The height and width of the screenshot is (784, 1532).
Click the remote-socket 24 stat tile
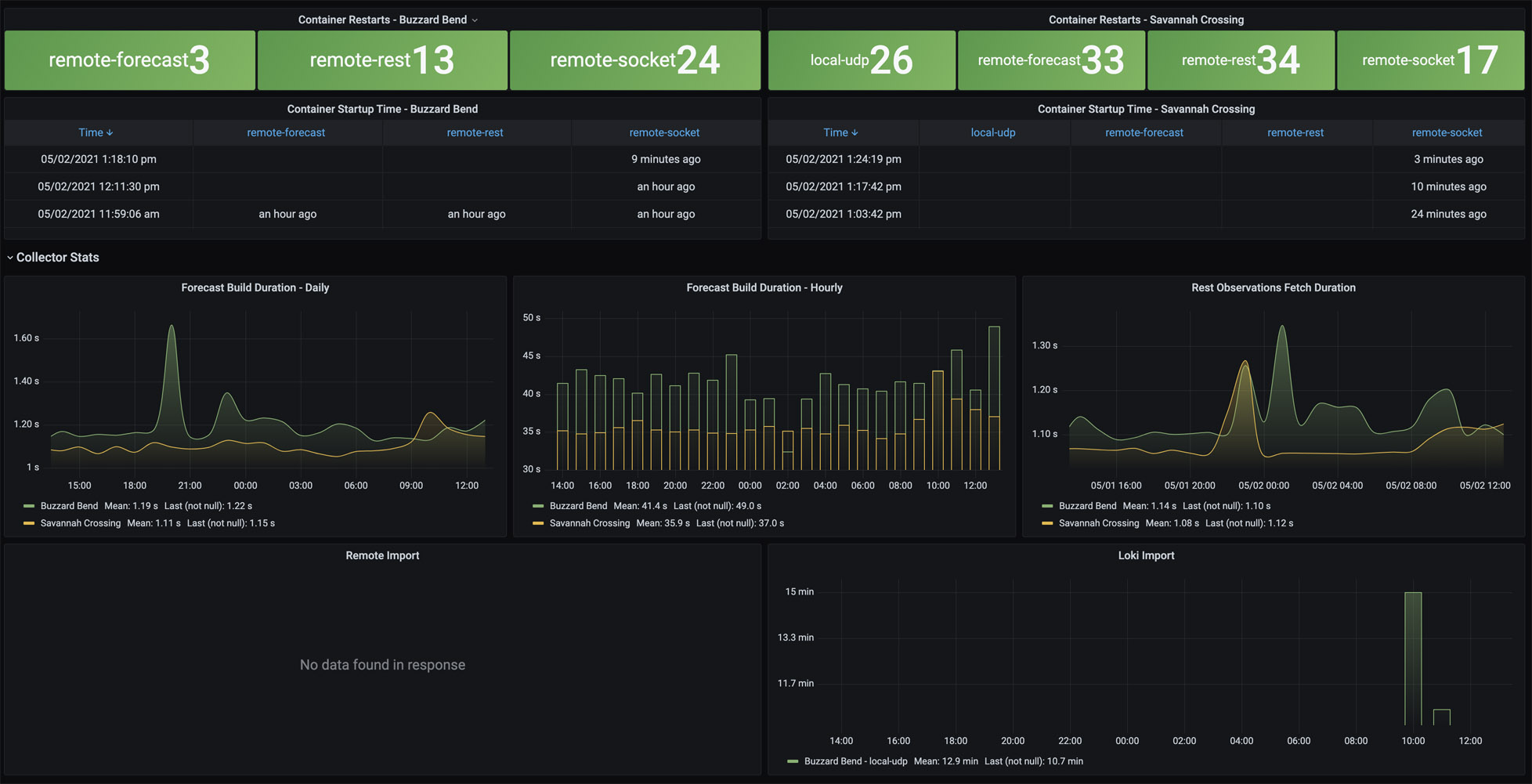coord(635,60)
